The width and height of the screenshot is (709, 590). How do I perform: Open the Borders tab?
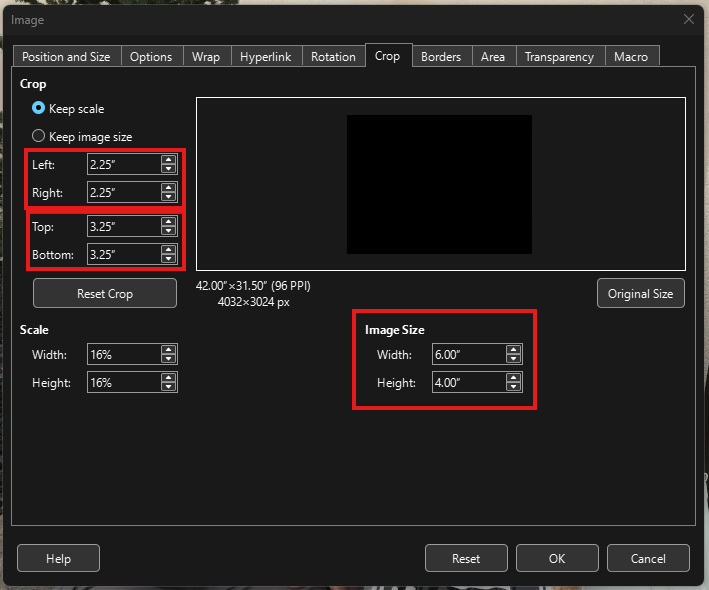(441, 57)
